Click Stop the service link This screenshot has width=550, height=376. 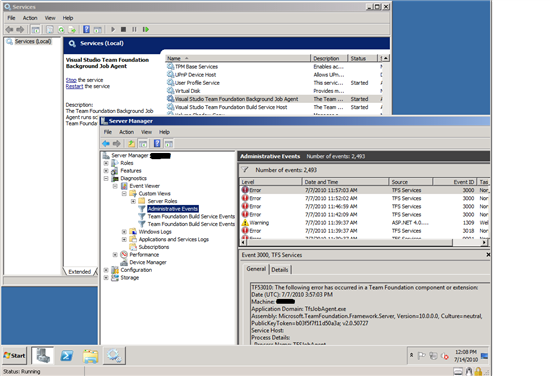(71, 80)
